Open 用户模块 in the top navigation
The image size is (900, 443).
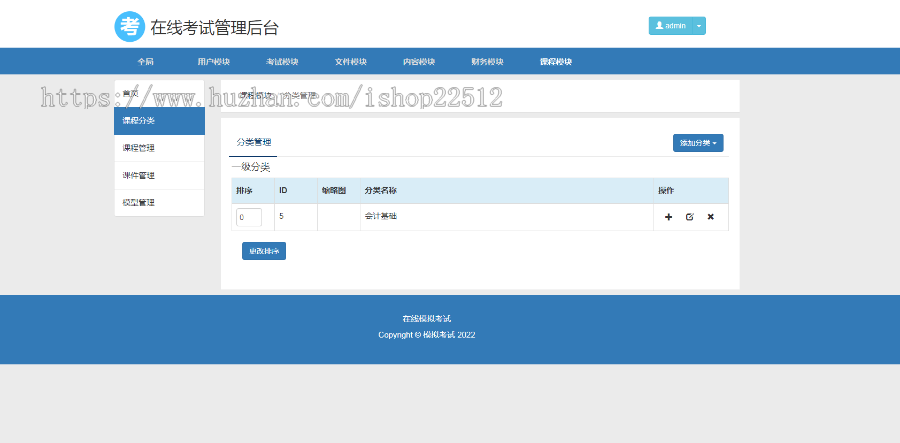pos(214,62)
